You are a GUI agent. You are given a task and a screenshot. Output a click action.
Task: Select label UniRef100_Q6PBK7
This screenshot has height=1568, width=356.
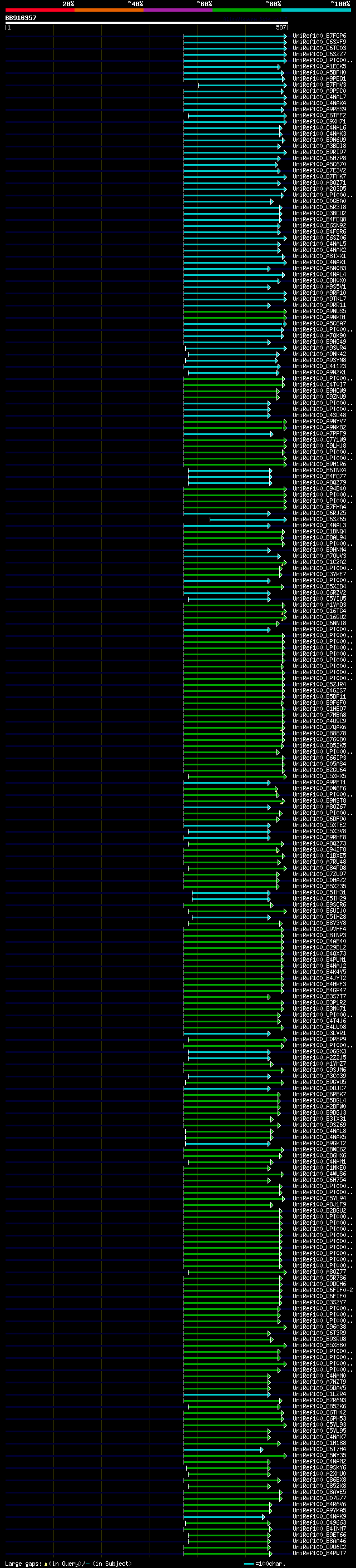[x=319, y=1095]
